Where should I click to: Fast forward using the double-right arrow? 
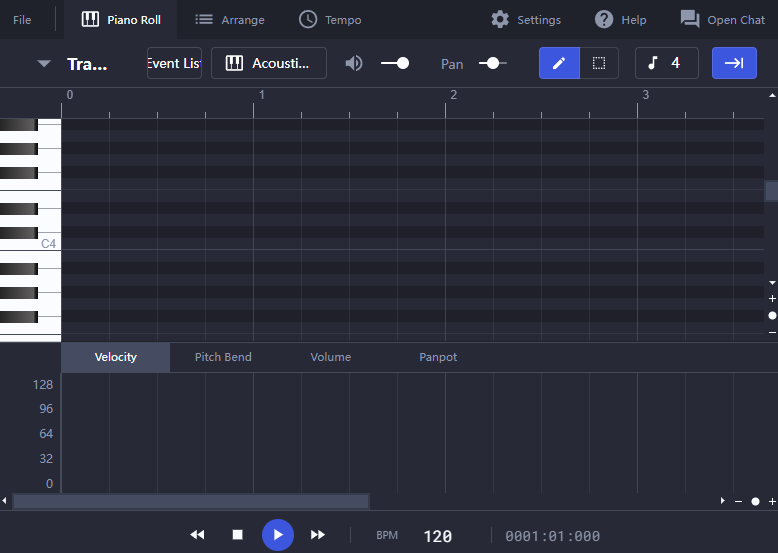tap(318, 535)
